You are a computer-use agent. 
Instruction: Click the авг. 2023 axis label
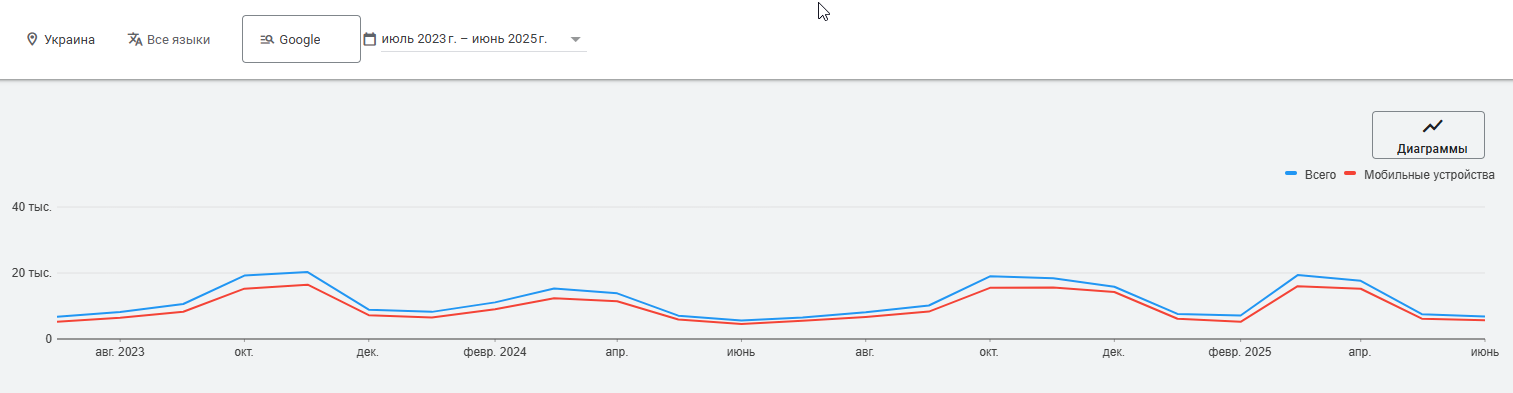pos(119,352)
